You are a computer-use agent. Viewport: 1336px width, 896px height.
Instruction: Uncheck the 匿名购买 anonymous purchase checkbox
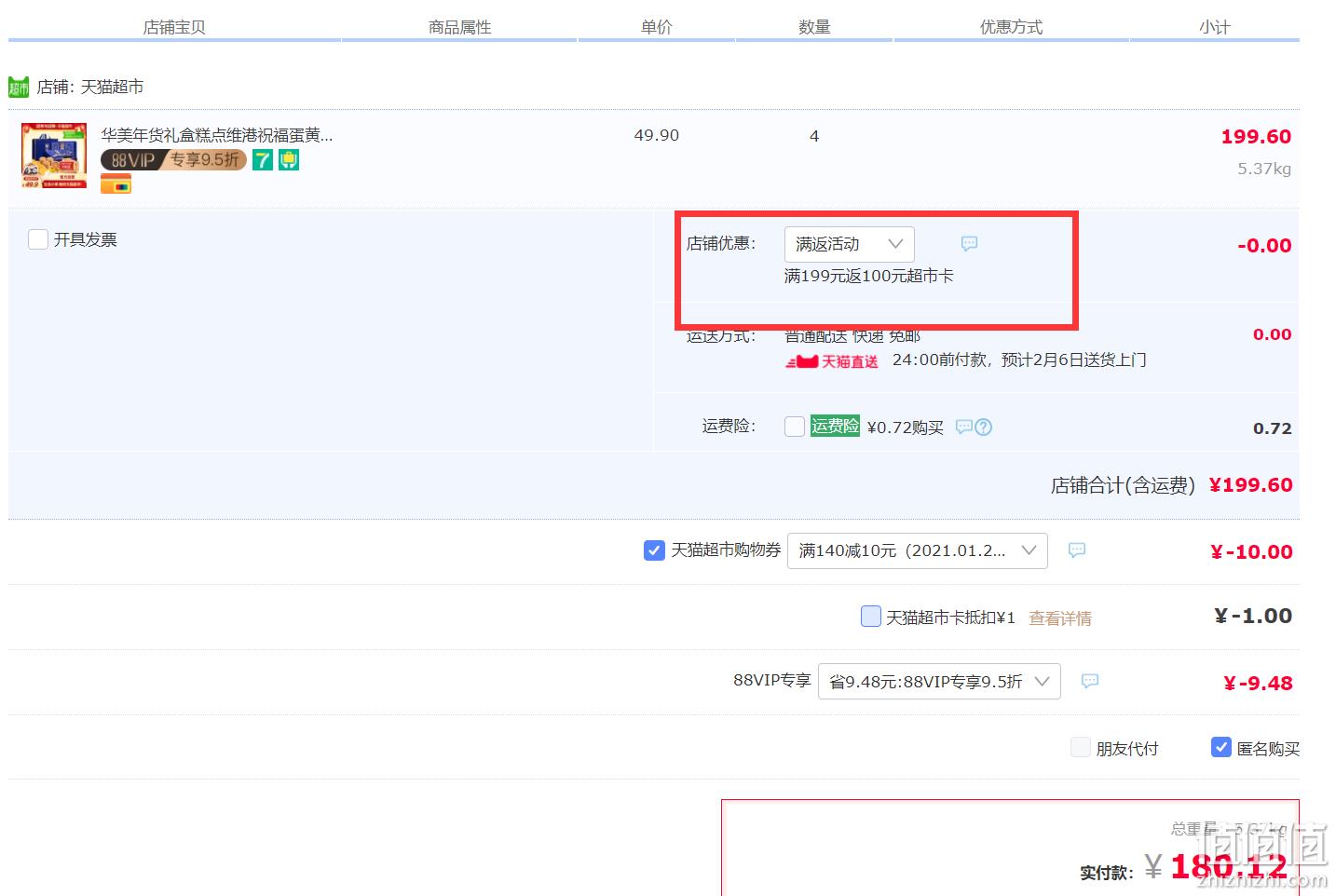click(x=1221, y=747)
